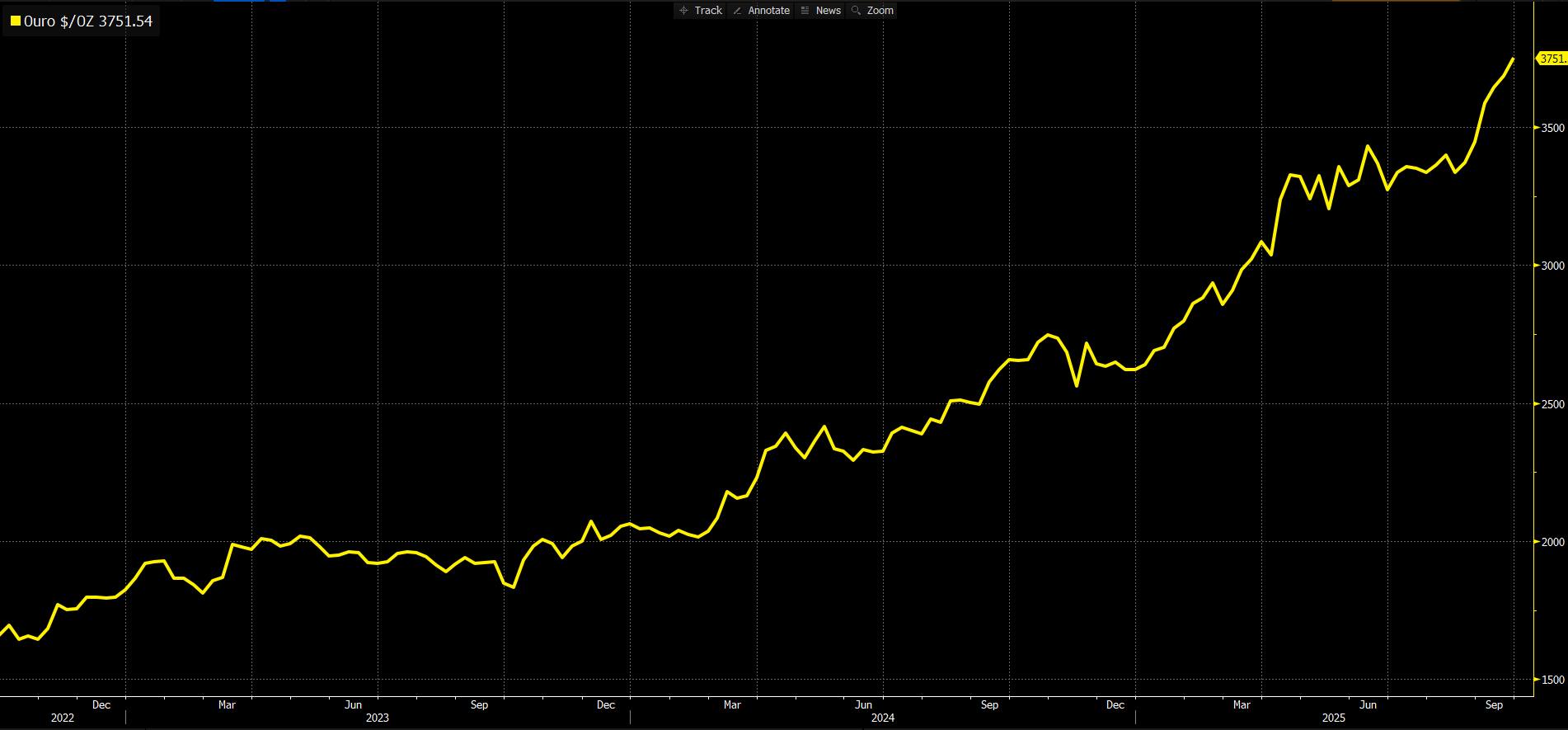The width and height of the screenshot is (1568, 730).
Task: Select the 2025 year label on time axis
Action: 1333,718
